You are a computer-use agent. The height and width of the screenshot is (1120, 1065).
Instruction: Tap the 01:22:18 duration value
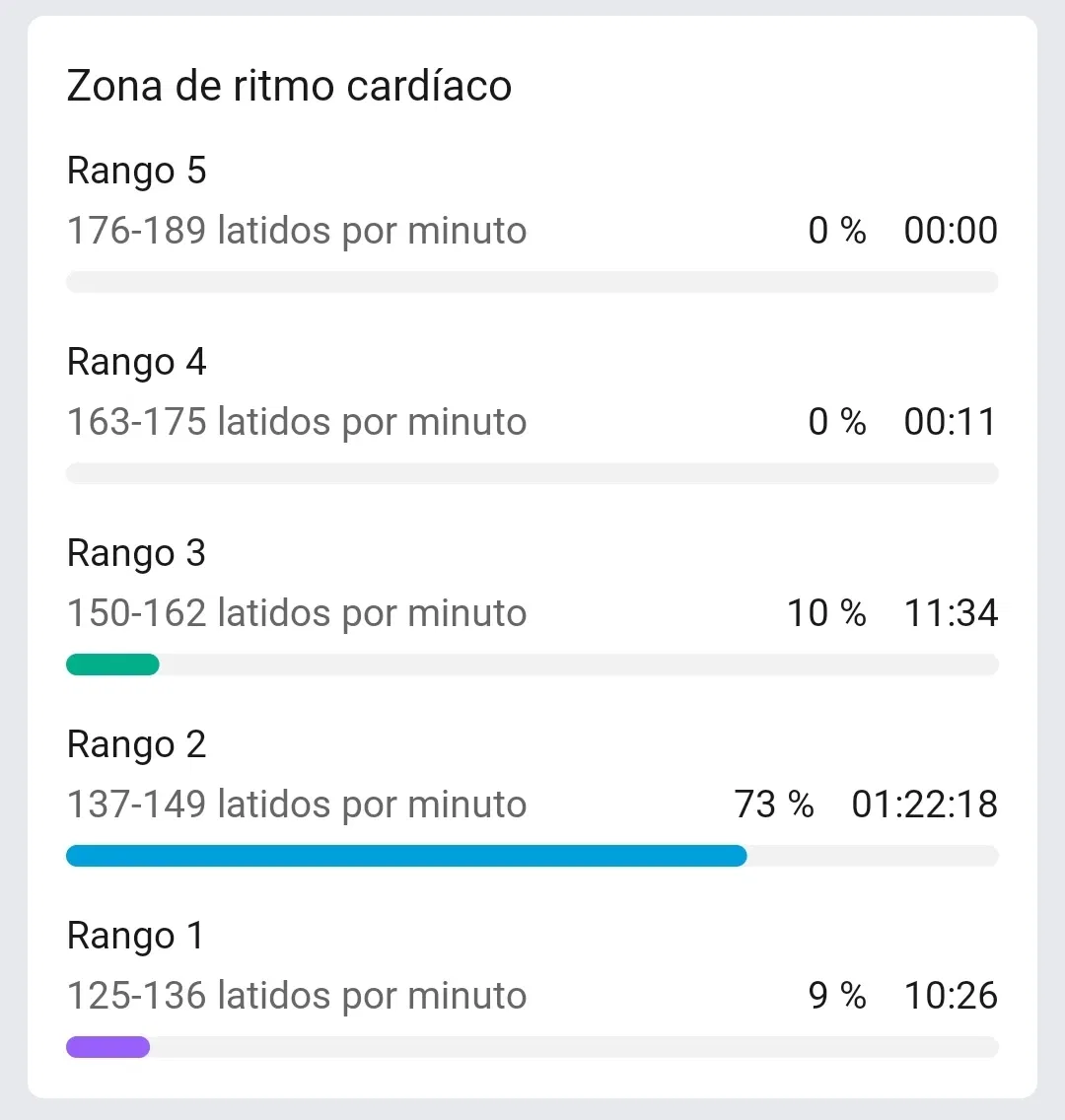click(x=925, y=805)
